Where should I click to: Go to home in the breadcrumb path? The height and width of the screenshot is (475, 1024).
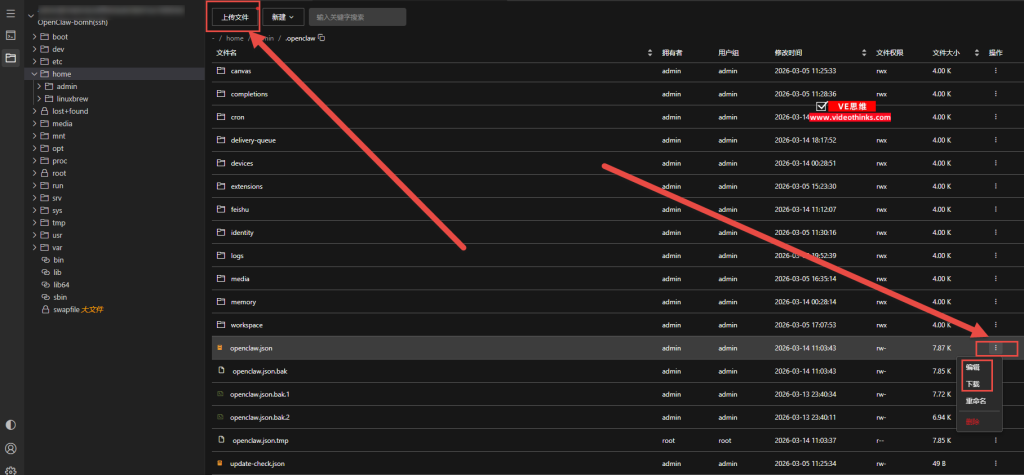(x=235, y=38)
